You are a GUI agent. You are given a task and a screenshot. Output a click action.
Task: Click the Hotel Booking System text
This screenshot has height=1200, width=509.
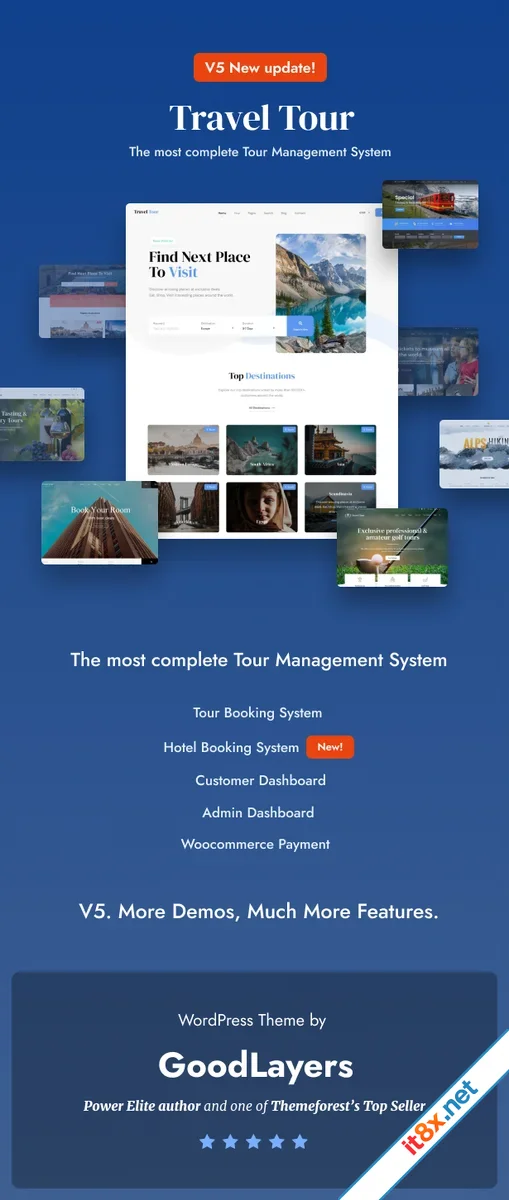point(231,747)
